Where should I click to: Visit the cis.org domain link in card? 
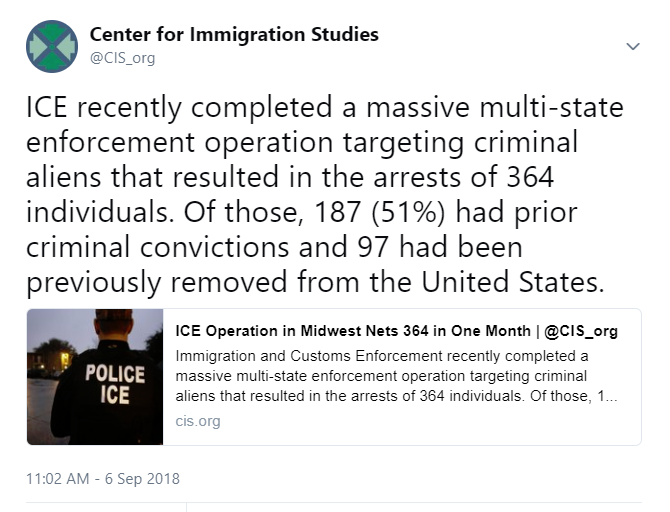point(198,421)
